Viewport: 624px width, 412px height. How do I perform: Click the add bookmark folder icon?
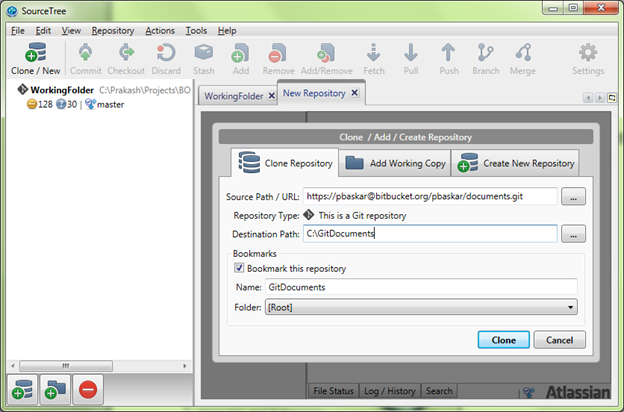point(55,389)
